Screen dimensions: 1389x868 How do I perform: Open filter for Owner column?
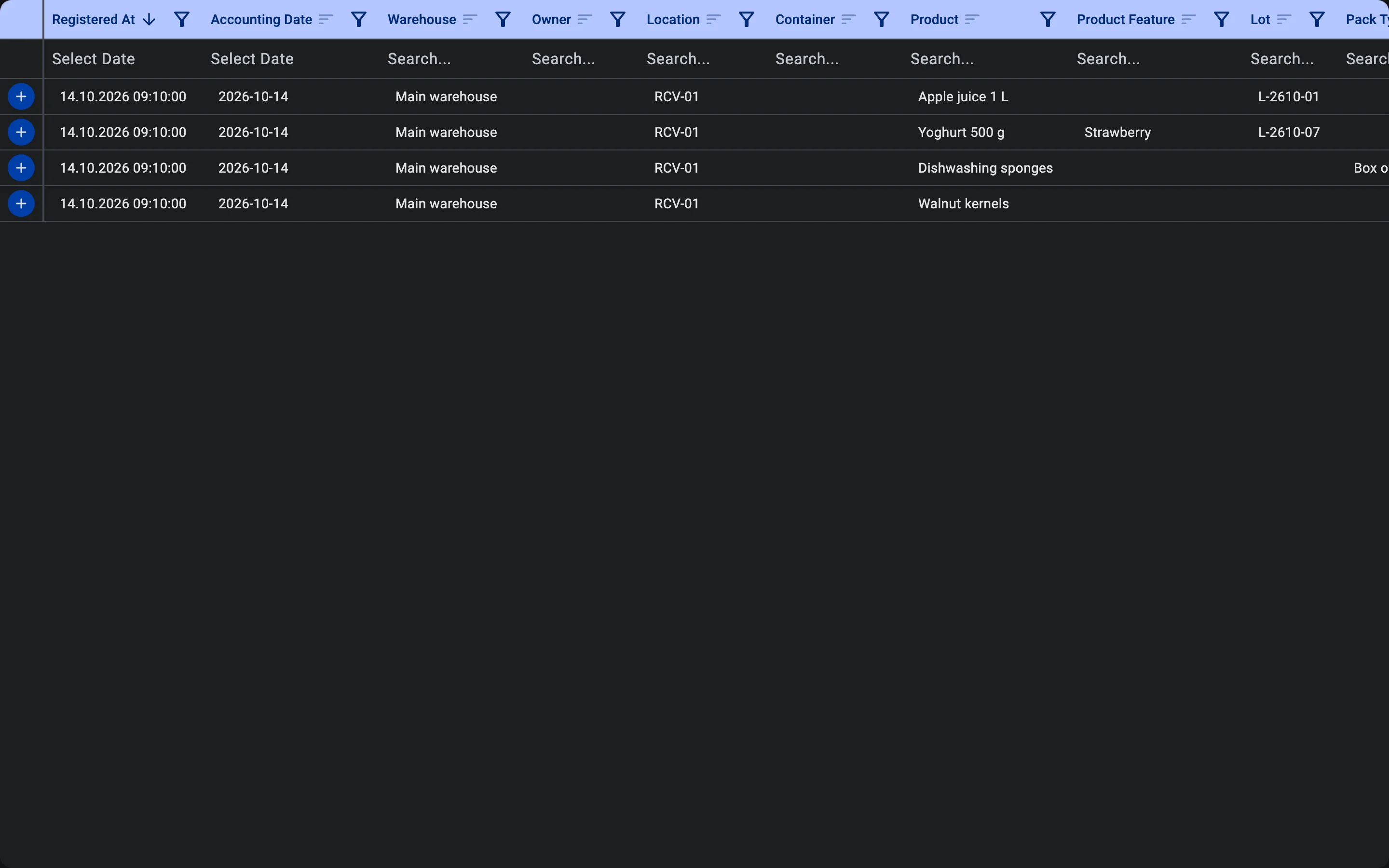618,19
